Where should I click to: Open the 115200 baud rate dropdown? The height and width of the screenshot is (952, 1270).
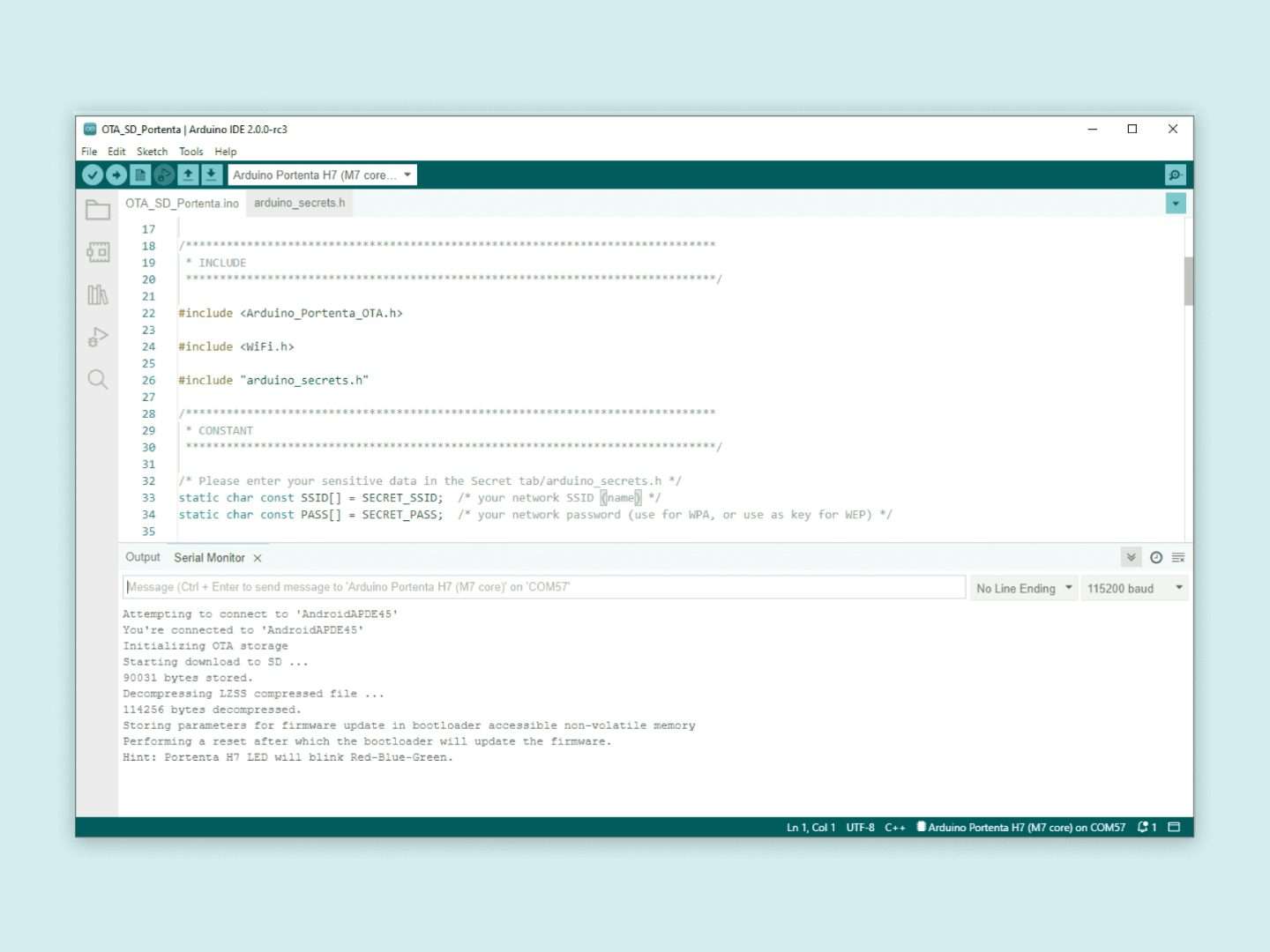pos(1134,588)
